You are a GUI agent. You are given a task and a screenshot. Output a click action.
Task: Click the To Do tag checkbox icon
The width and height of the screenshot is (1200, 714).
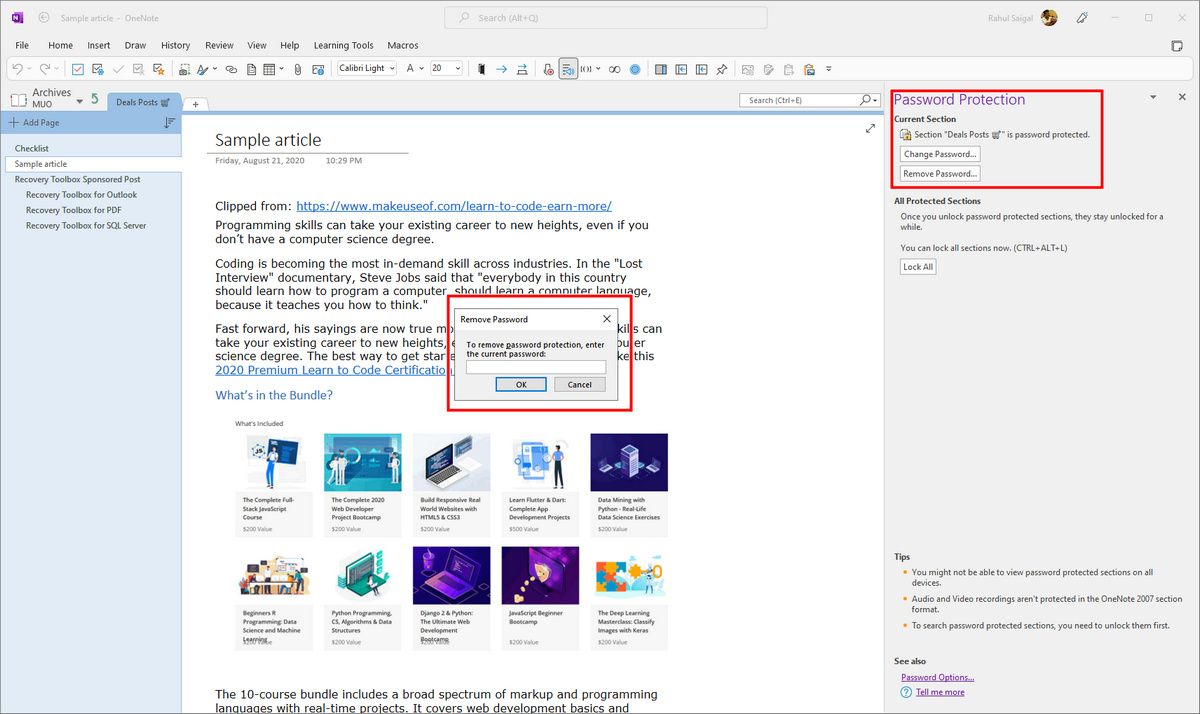pos(78,69)
